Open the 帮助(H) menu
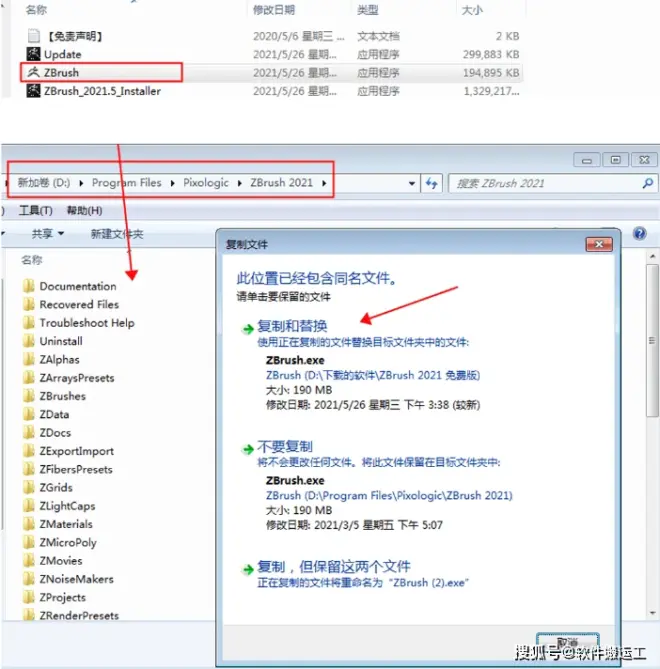Image resolution: width=660 pixels, height=669 pixels. point(84,210)
